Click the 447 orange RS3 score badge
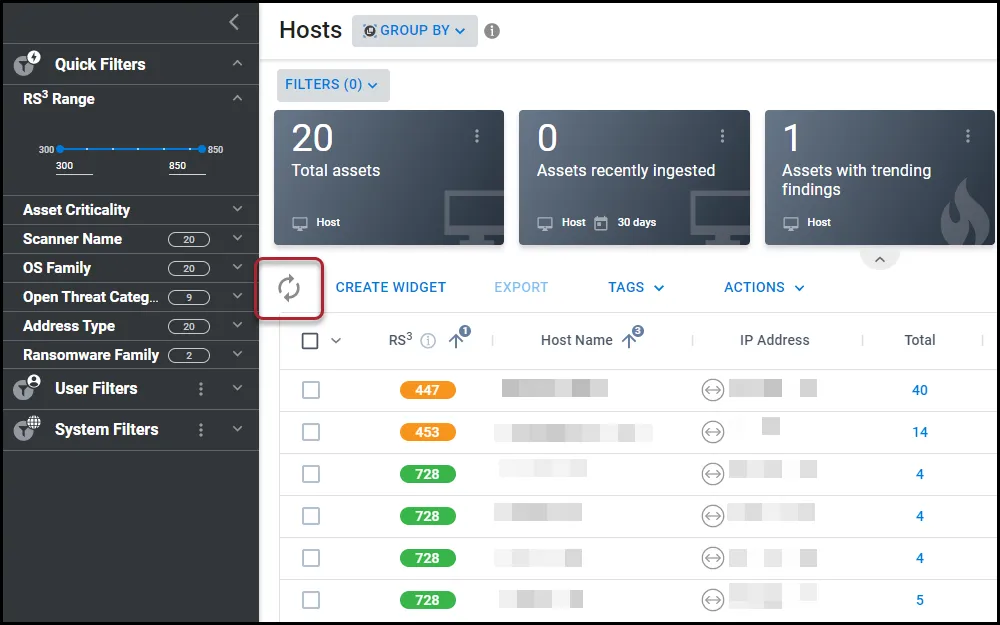The width and height of the screenshot is (1000, 625). point(427,390)
